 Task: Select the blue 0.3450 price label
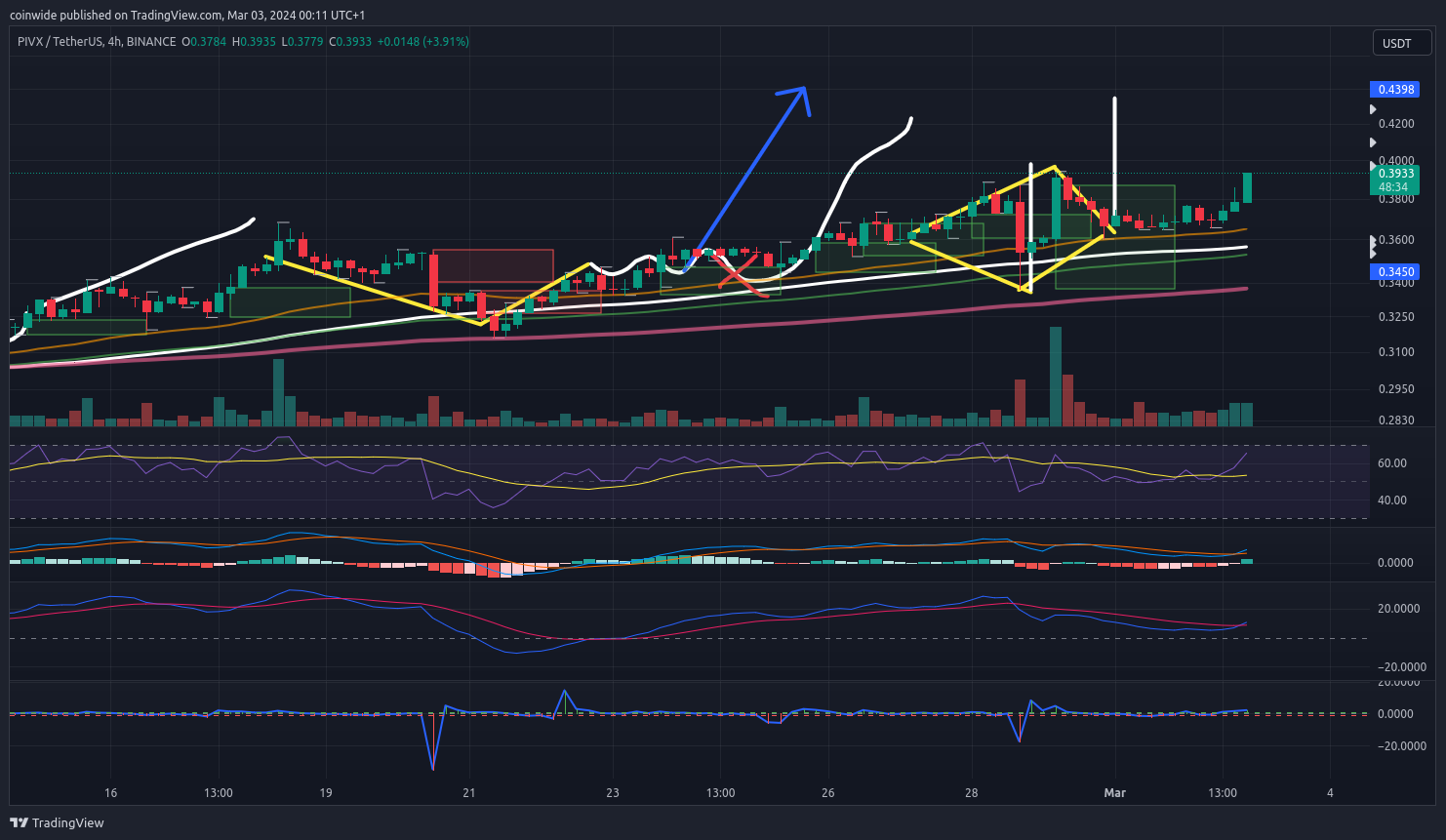[x=1395, y=272]
